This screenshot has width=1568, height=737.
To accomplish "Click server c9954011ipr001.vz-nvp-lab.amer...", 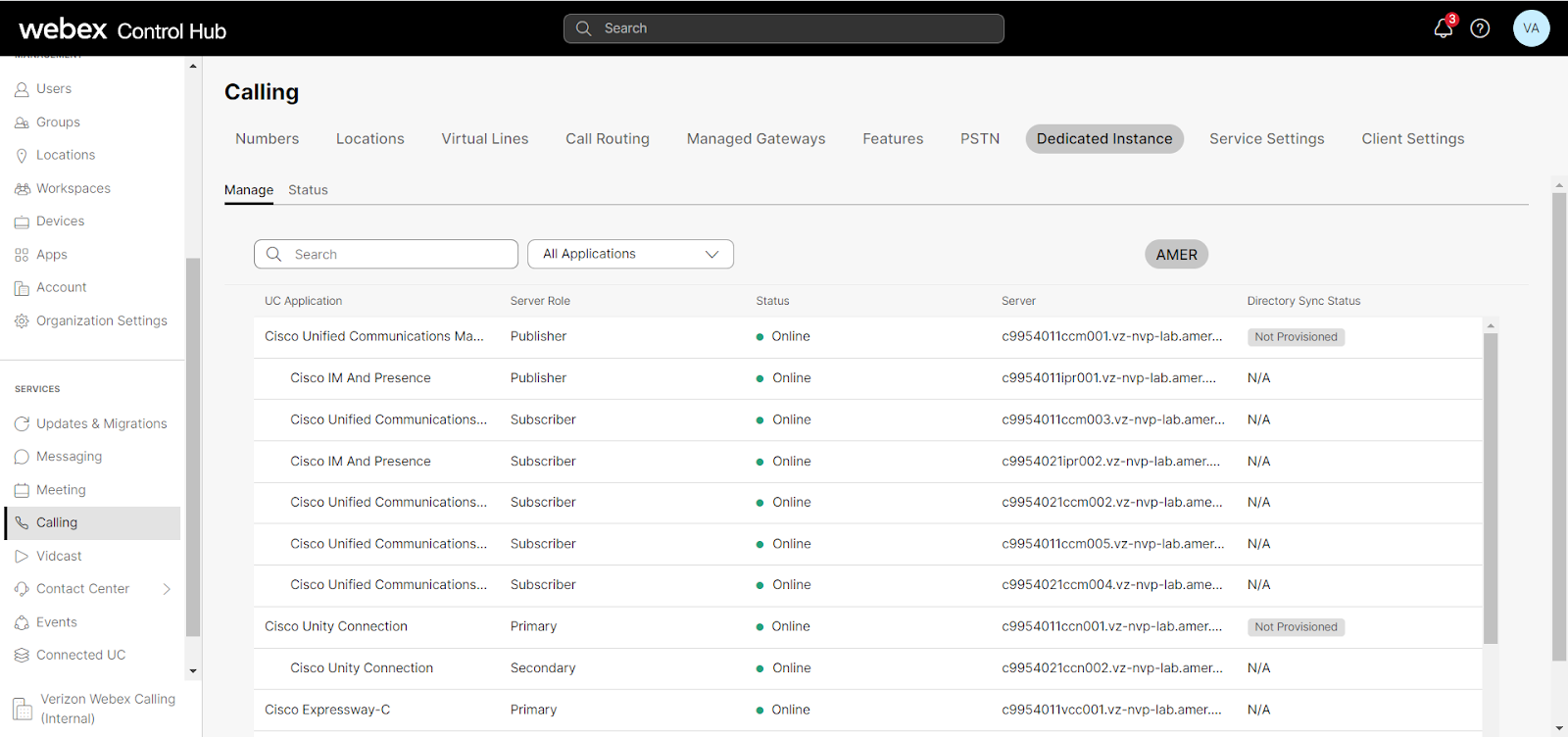I will [1108, 378].
